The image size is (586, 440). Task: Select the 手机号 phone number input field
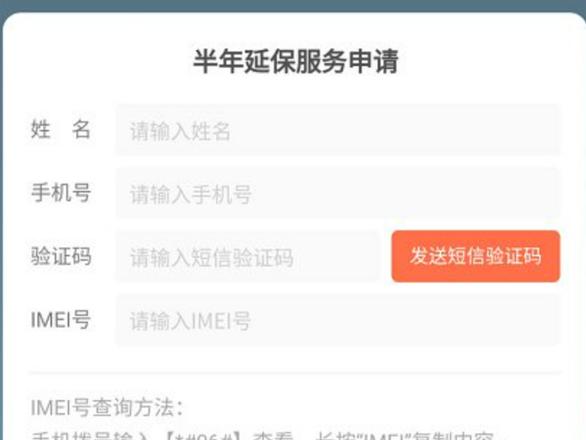[x=338, y=193]
